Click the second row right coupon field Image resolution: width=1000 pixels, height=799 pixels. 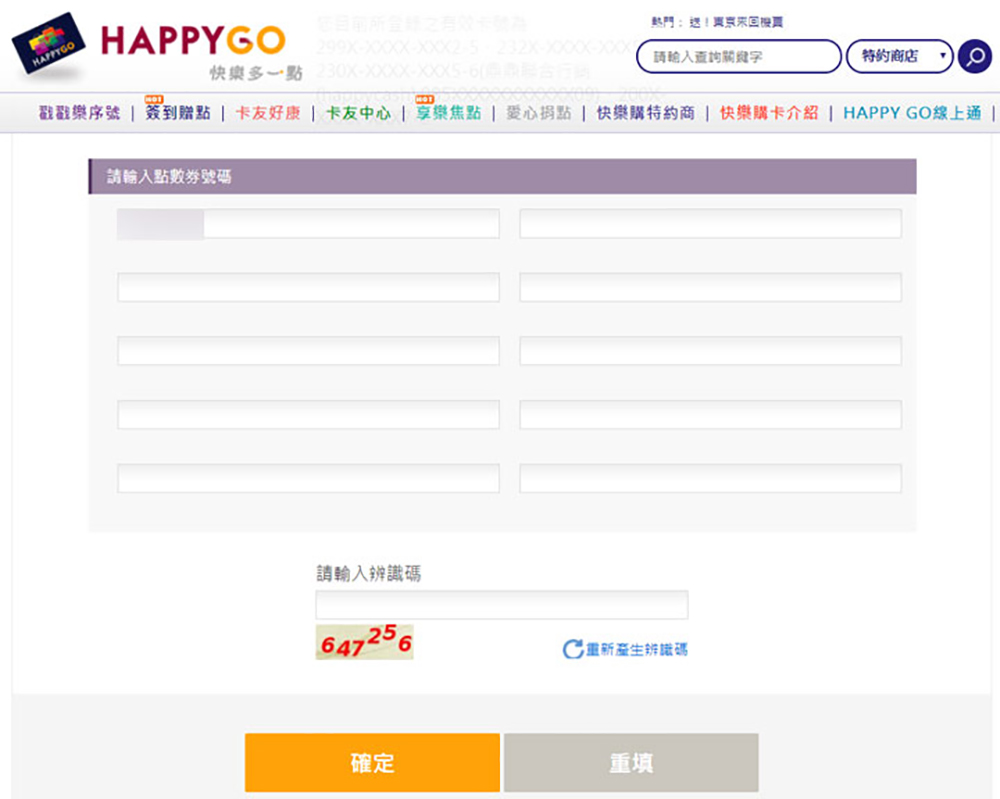tap(710, 288)
